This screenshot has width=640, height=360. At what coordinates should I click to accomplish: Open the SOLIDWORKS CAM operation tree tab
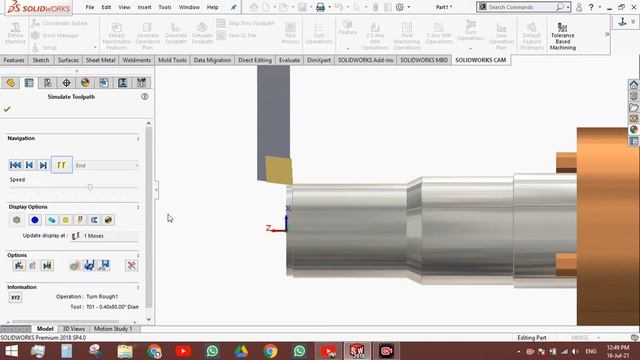point(122,83)
